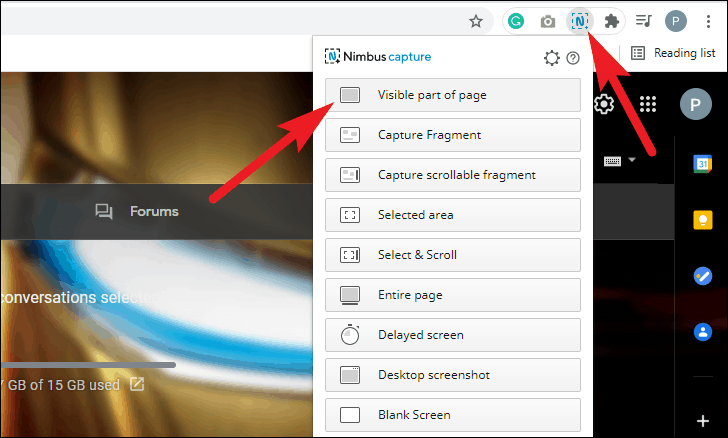Open the Chrome three-dot menu
The image size is (728, 438).
coord(708,21)
